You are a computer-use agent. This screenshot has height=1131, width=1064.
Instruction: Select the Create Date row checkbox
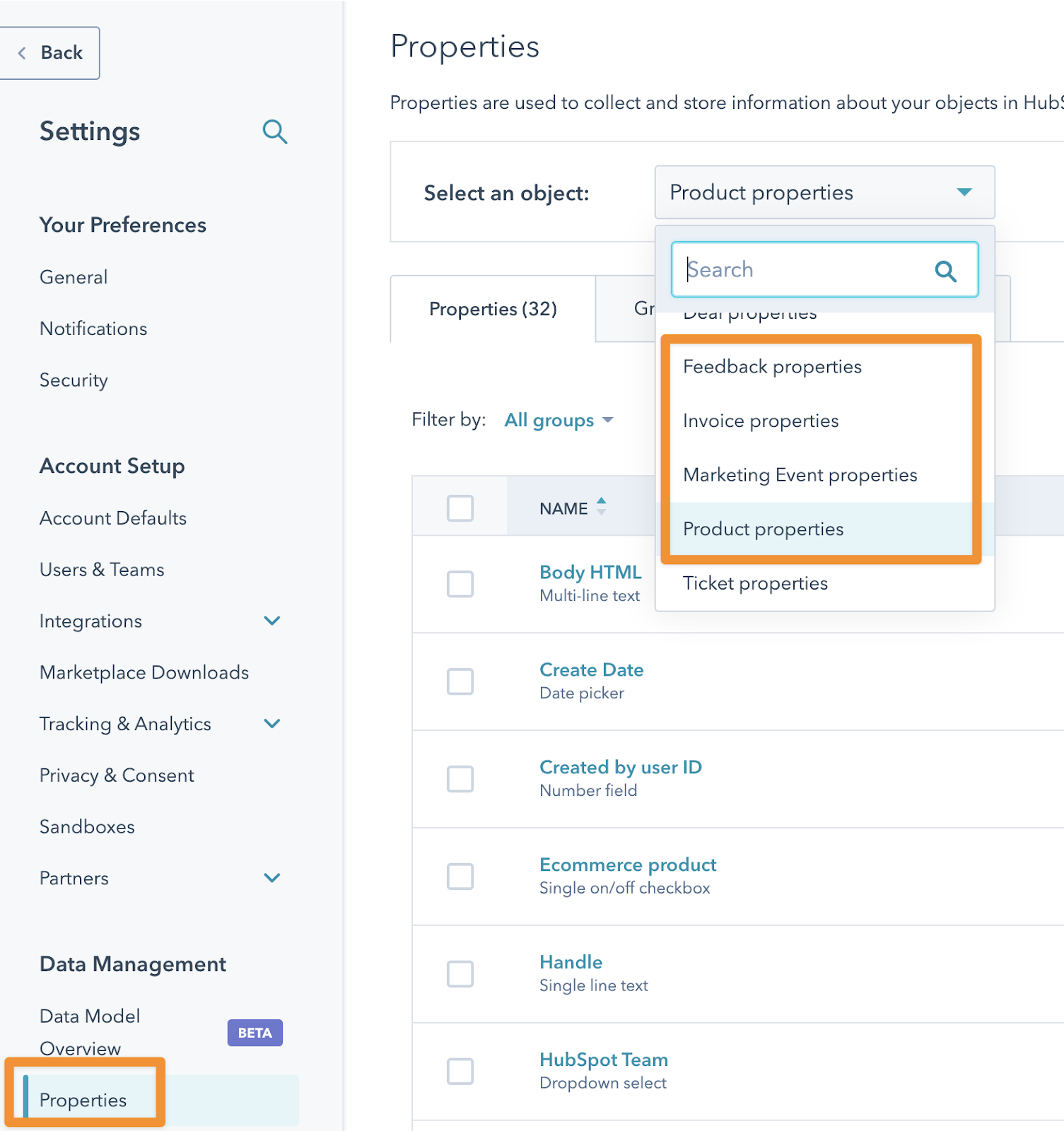[460, 681]
